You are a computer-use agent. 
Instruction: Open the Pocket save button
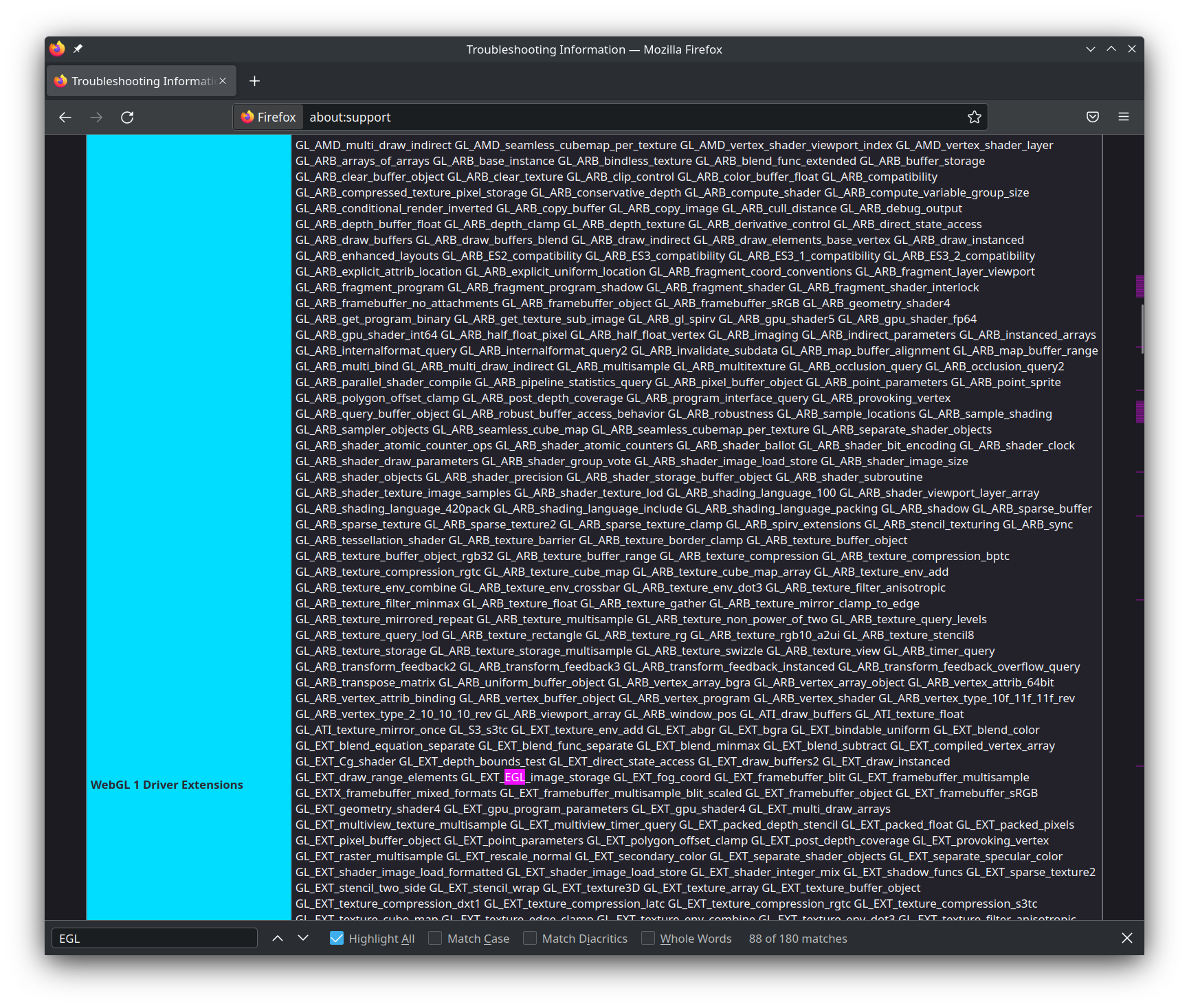(1093, 117)
